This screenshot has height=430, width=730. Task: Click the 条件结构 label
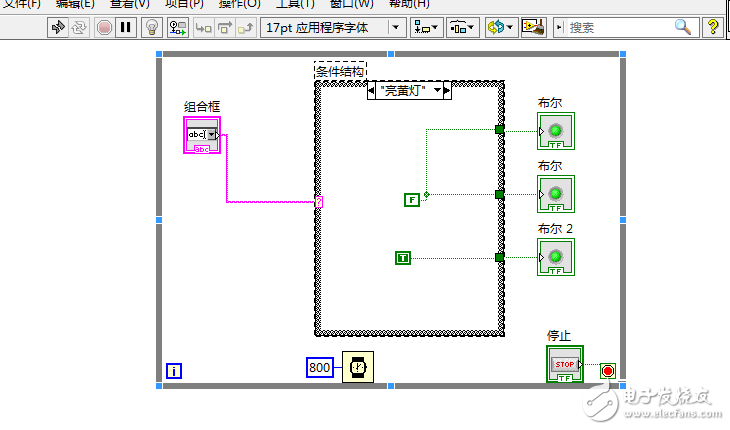[x=340, y=71]
